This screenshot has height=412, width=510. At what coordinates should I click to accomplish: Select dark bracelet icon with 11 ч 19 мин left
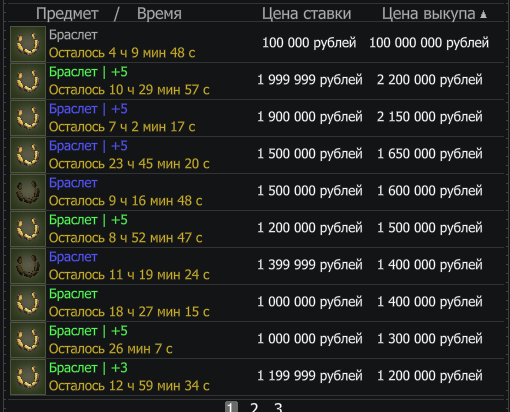[28, 266]
